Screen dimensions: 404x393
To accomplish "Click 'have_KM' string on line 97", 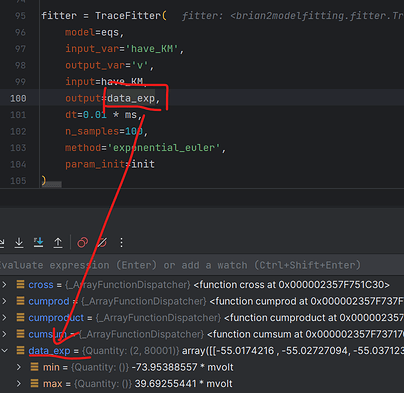I will point(152,49).
